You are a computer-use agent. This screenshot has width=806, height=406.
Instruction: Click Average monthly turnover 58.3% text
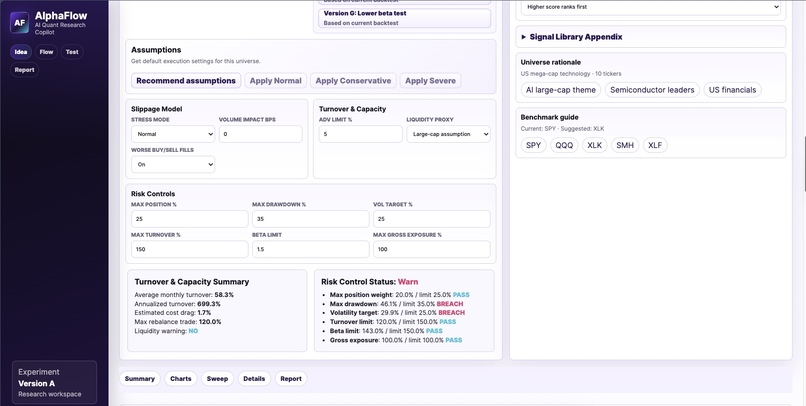(x=184, y=295)
